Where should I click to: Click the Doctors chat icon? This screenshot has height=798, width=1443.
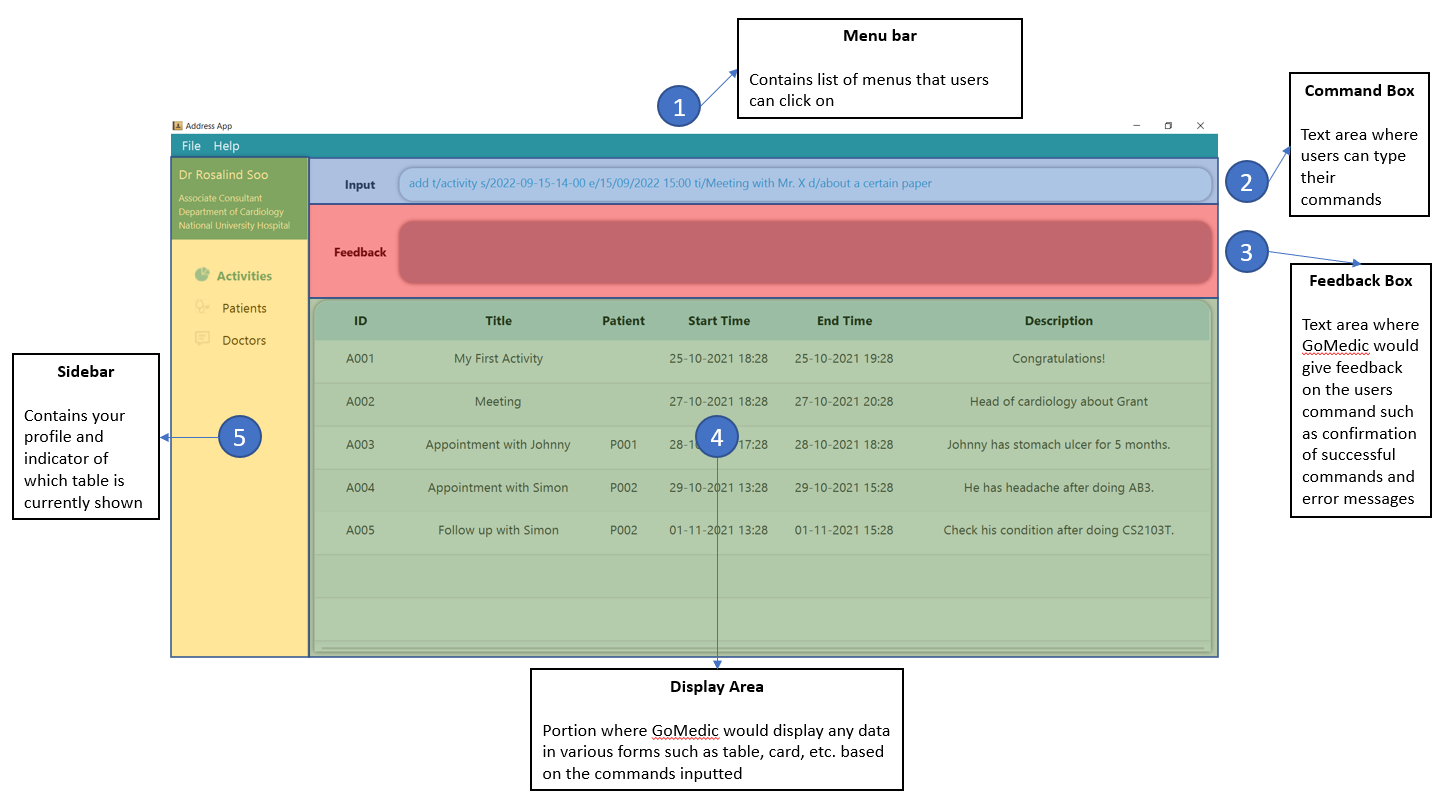202,339
